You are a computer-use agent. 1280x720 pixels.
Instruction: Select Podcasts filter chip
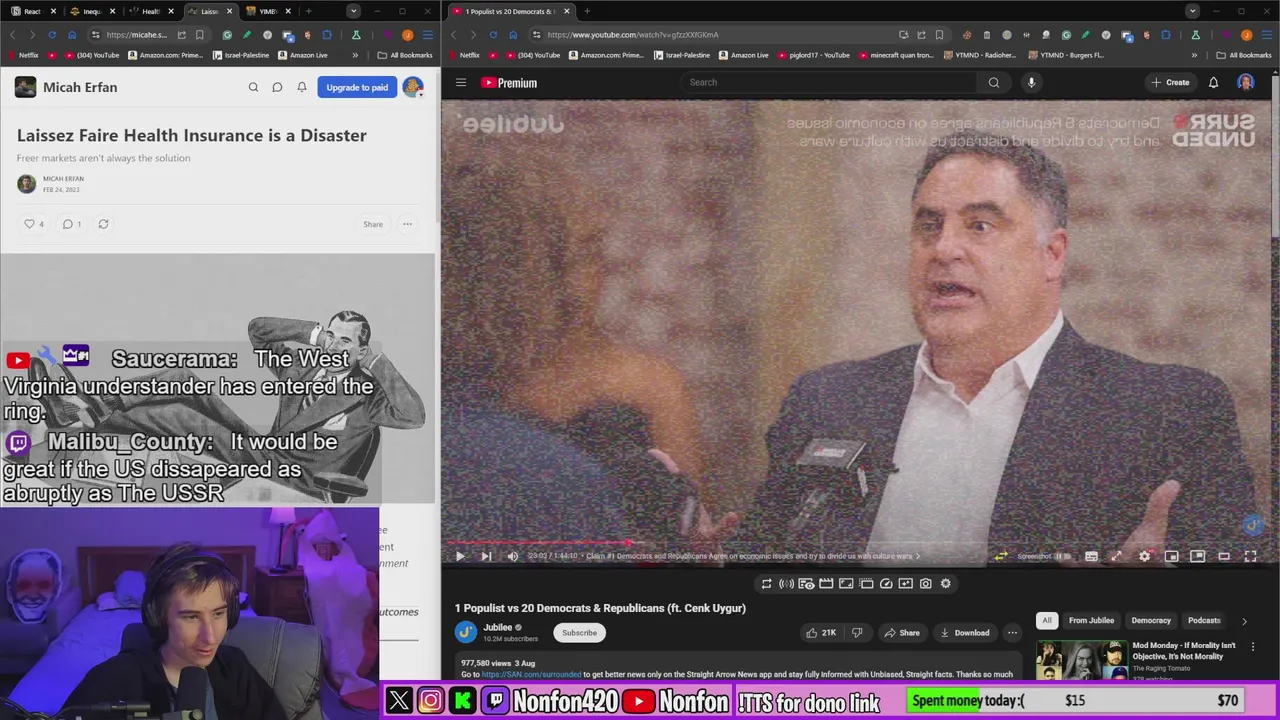tap(1204, 620)
